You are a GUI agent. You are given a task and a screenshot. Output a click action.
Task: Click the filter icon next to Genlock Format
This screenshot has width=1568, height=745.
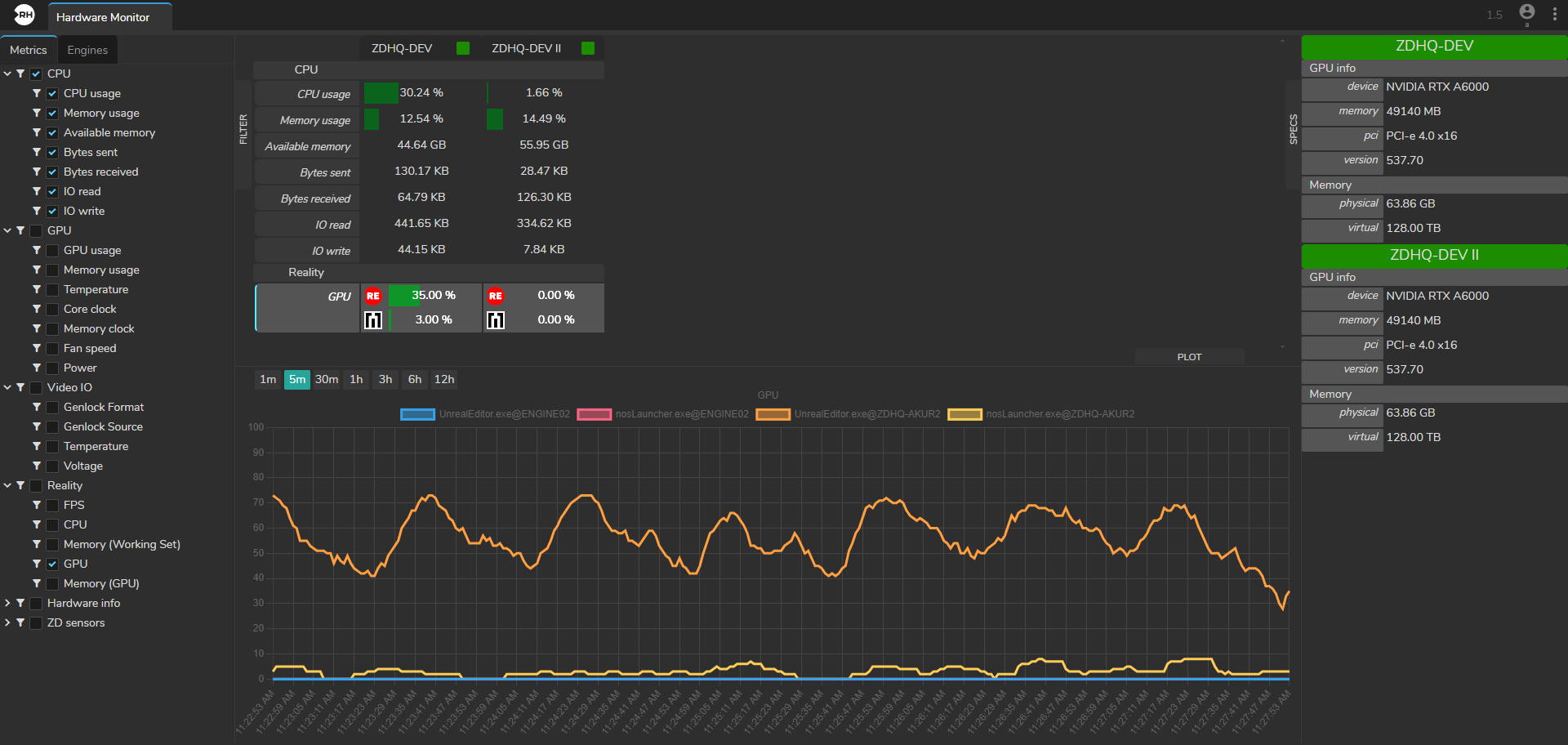(x=37, y=407)
